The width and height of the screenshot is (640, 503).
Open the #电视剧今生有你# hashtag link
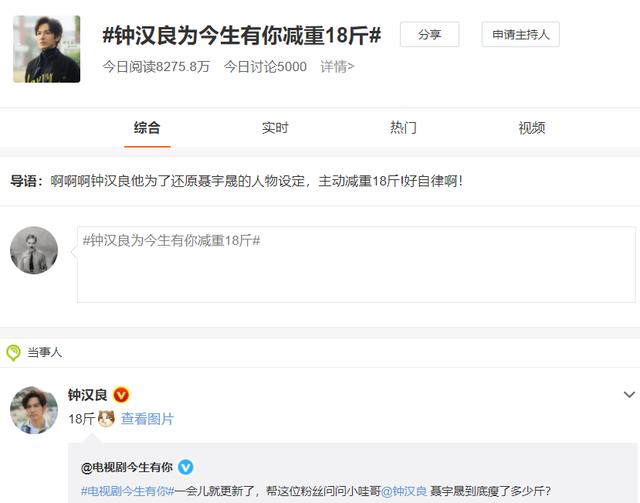[x=127, y=491]
